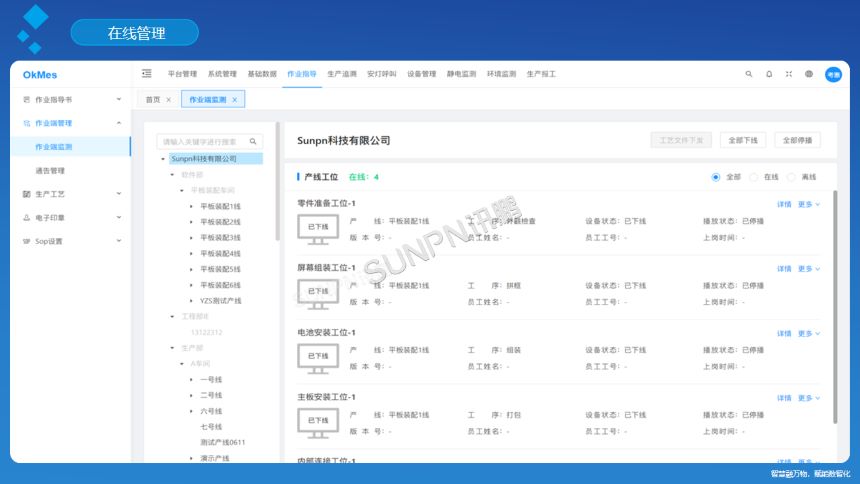Collapse the 作业端管理 sidebar menu chevron
The height and width of the screenshot is (484, 860).
[x=119, y=123]
